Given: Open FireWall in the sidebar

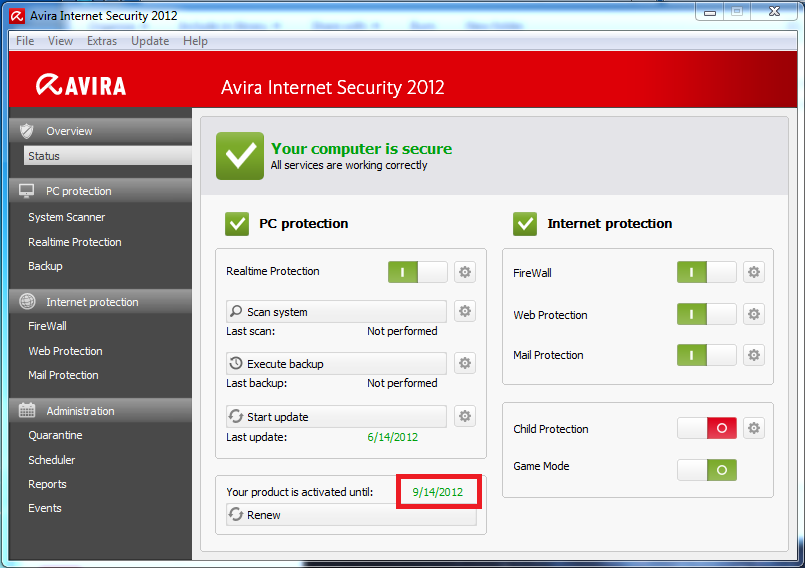Looking at the screenshot, I should click(x=47, y=326).
